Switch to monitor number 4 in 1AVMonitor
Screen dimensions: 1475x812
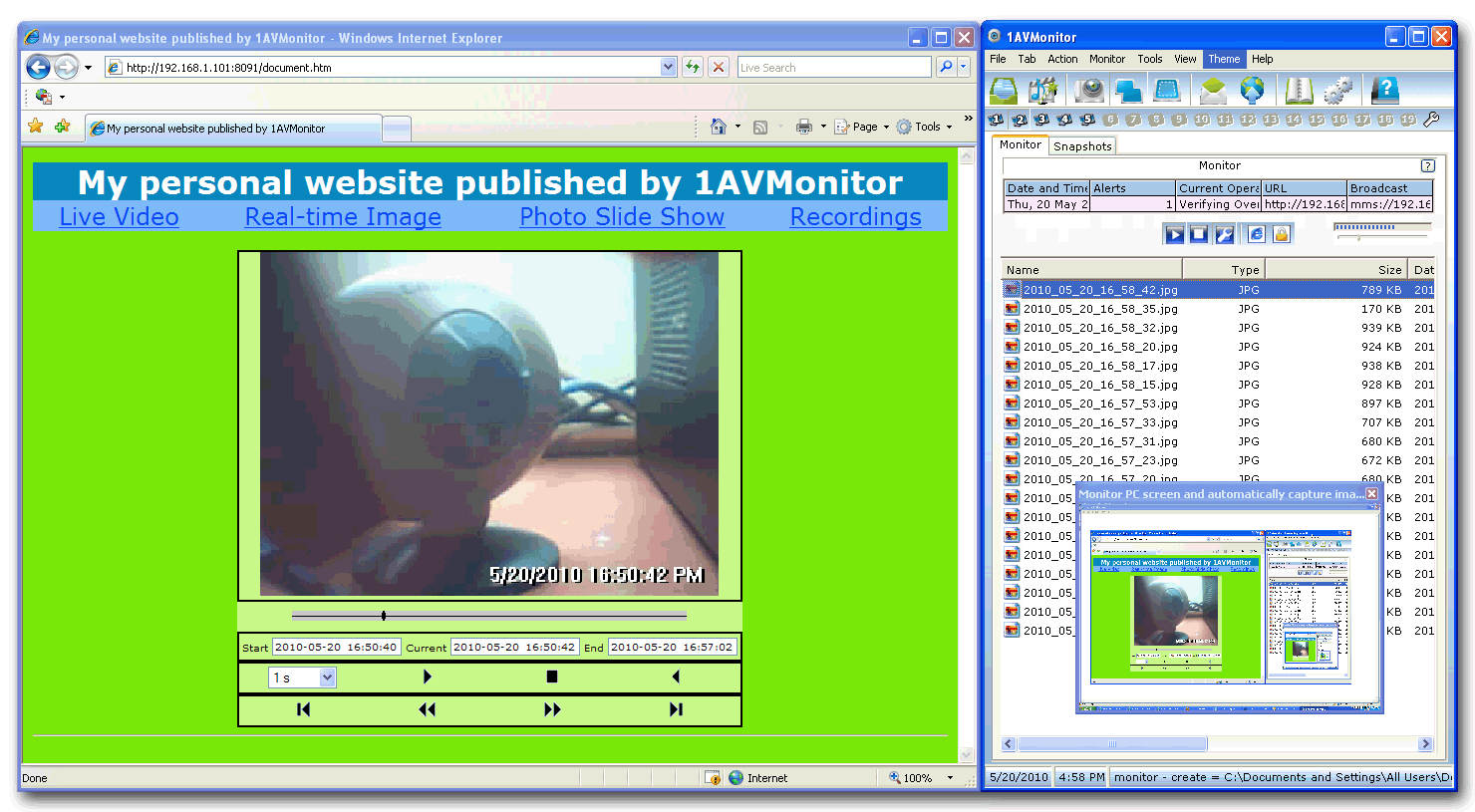click(1065, 120)
